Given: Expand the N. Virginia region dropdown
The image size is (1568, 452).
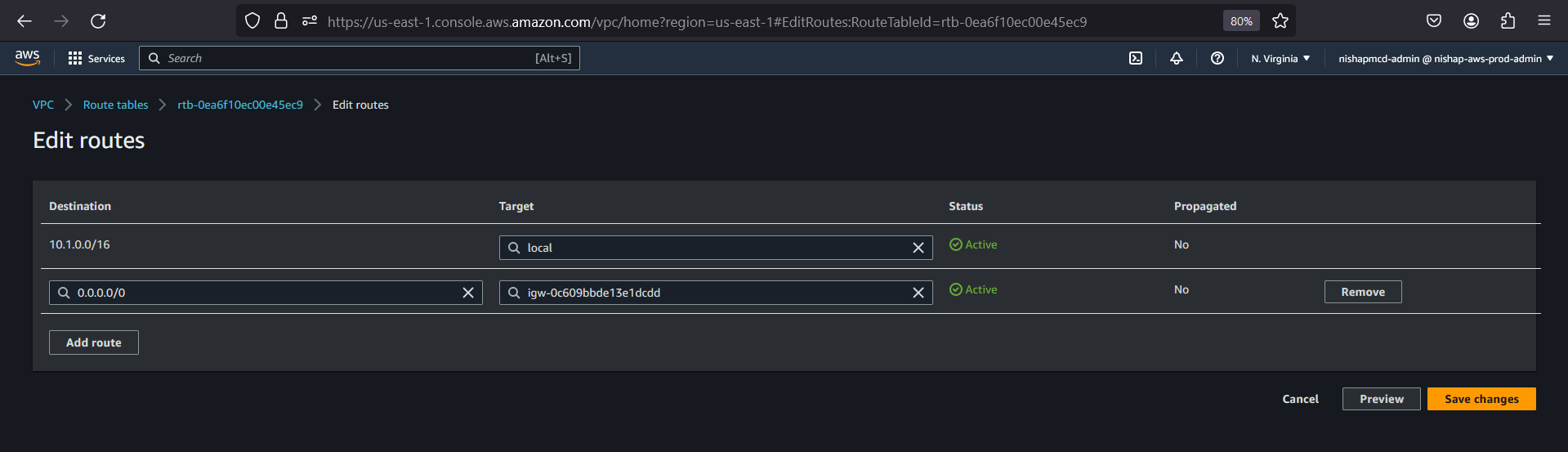Looking at the screenshot, I should [1280, 58].
